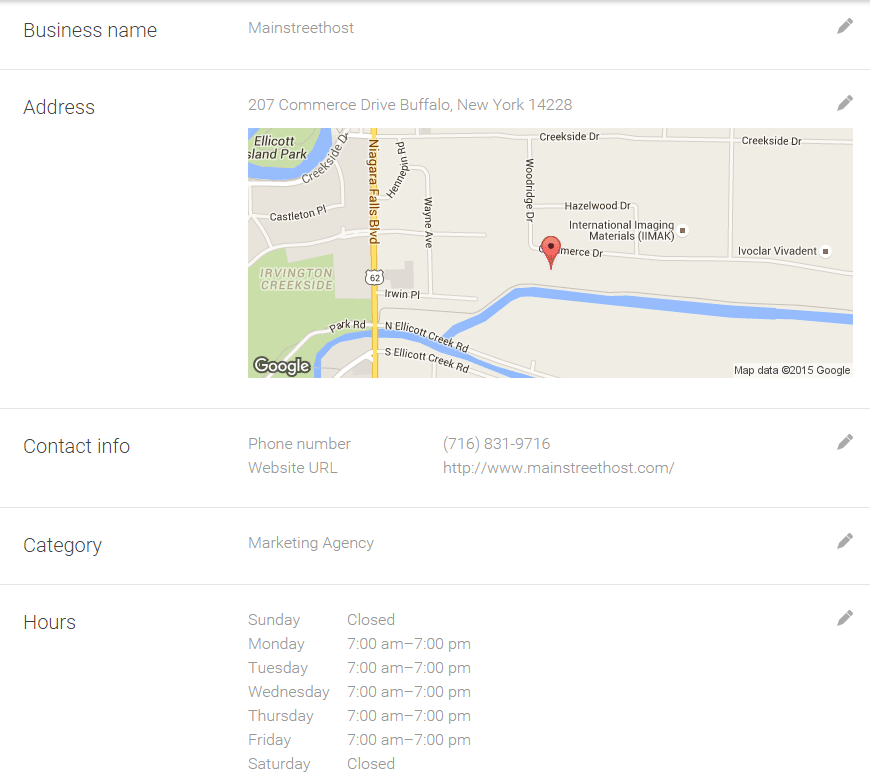Click the Category edit pencil
This screenshot has height=773, width=870.
(x=845, y=540)
